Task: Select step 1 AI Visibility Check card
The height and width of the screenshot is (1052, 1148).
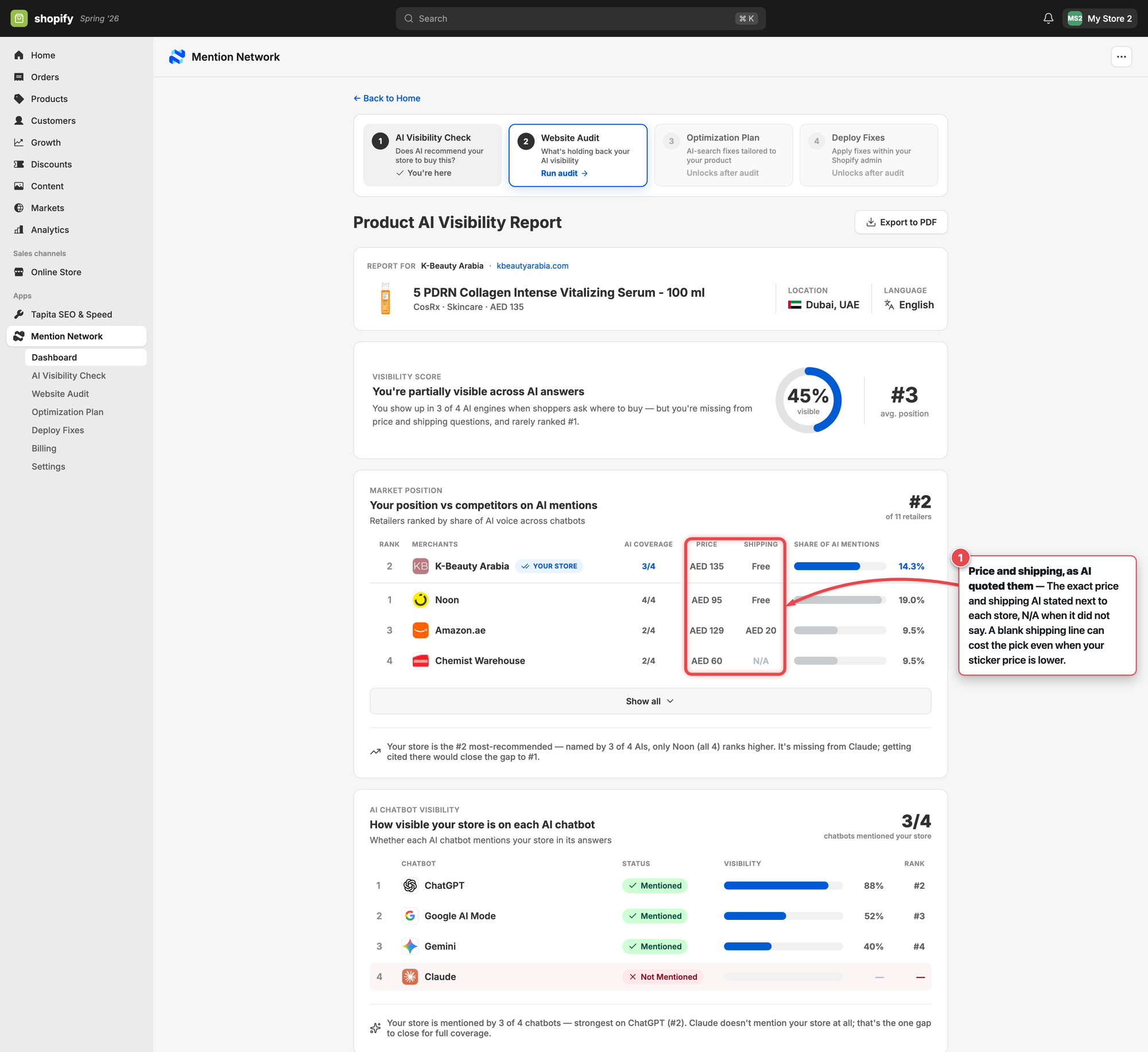Action: coord(432,155)
